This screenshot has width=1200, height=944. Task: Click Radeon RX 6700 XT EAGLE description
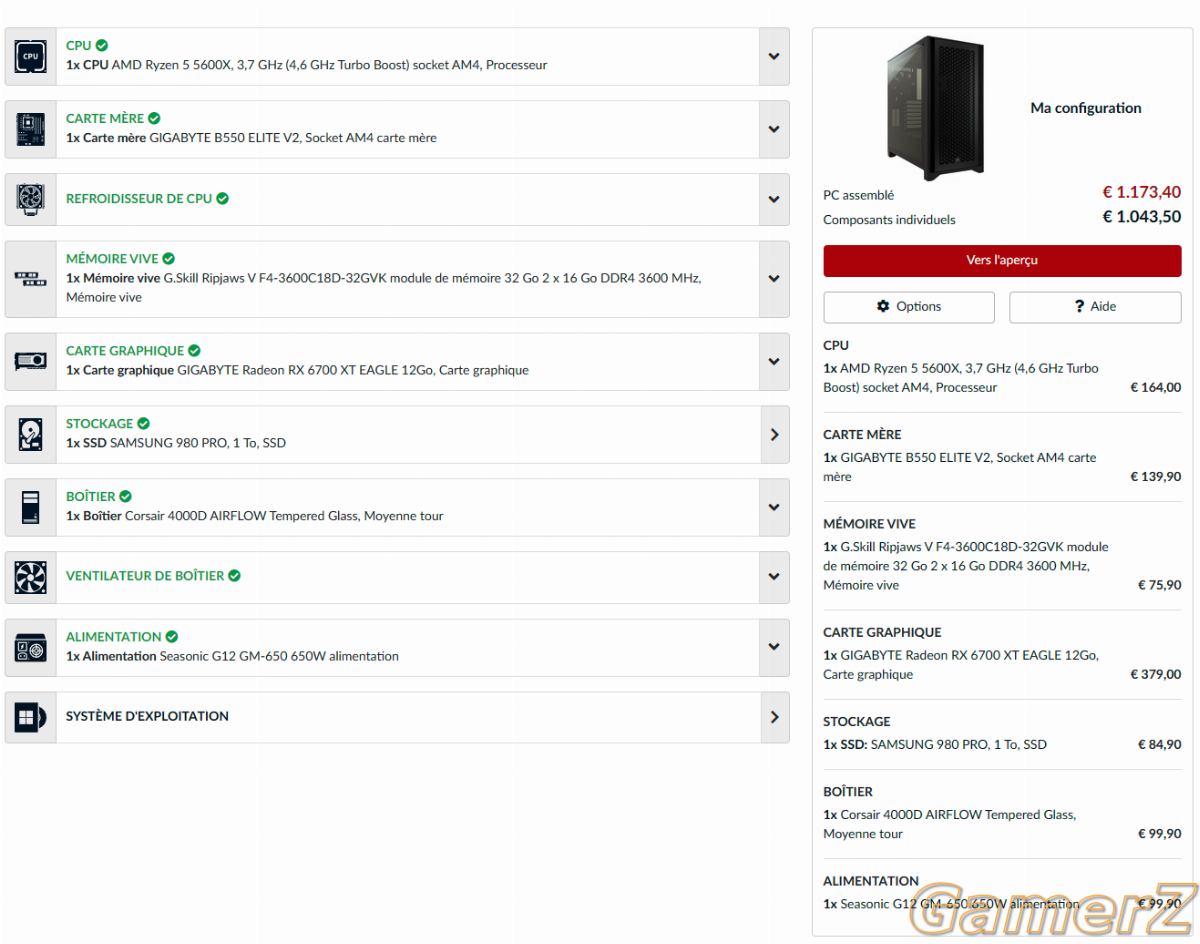tap(297, 370)
